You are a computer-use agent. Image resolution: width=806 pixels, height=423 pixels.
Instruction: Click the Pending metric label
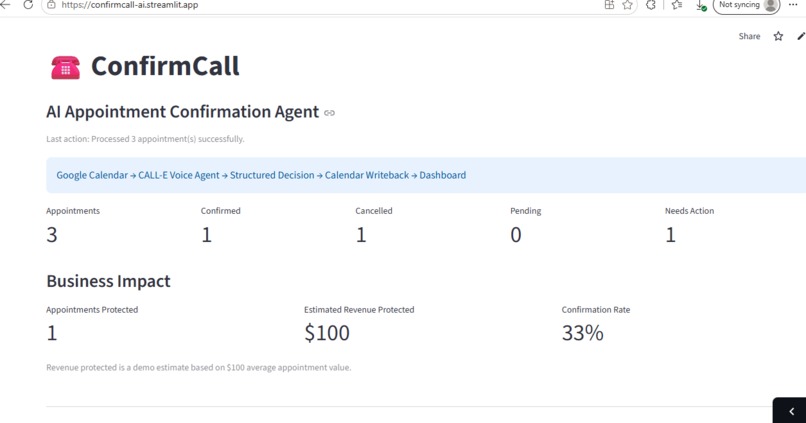pos(525,211)
